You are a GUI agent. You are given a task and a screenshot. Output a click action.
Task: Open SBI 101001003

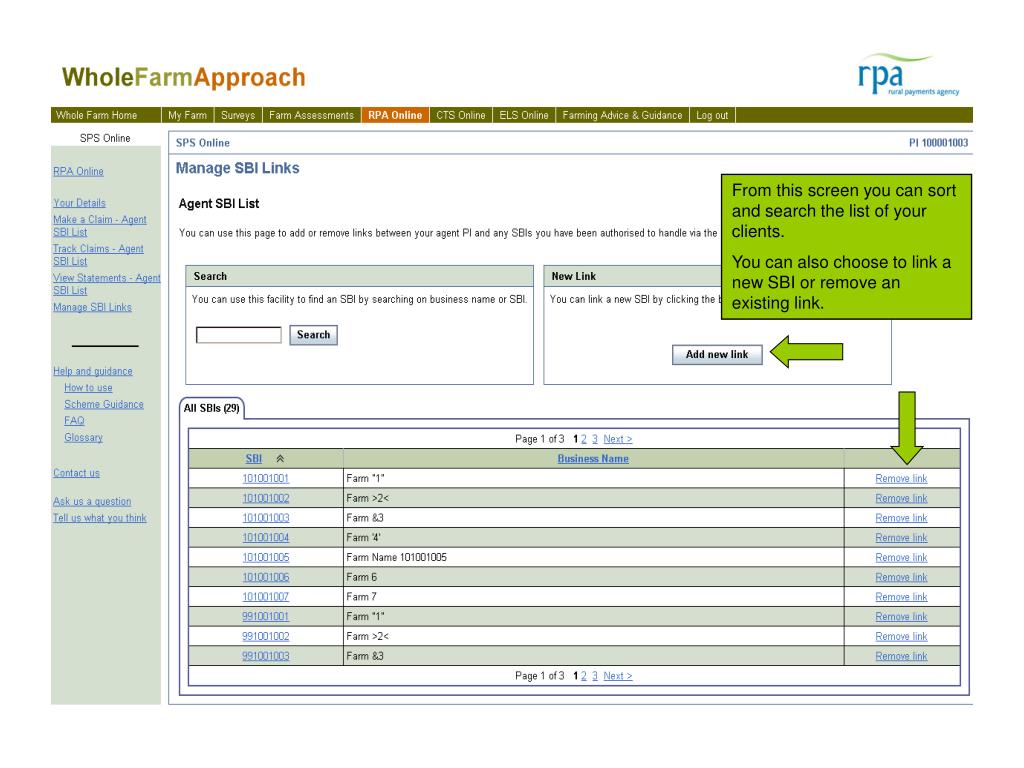(266, 518)
